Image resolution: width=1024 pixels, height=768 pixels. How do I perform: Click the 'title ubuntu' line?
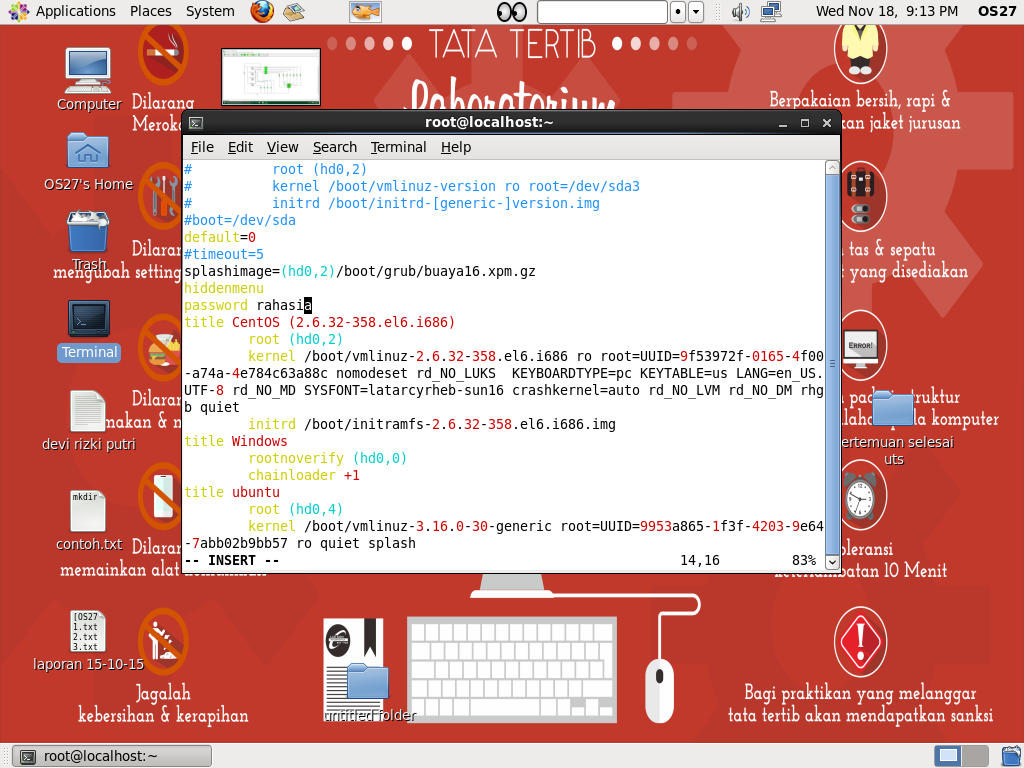[232, 492]
